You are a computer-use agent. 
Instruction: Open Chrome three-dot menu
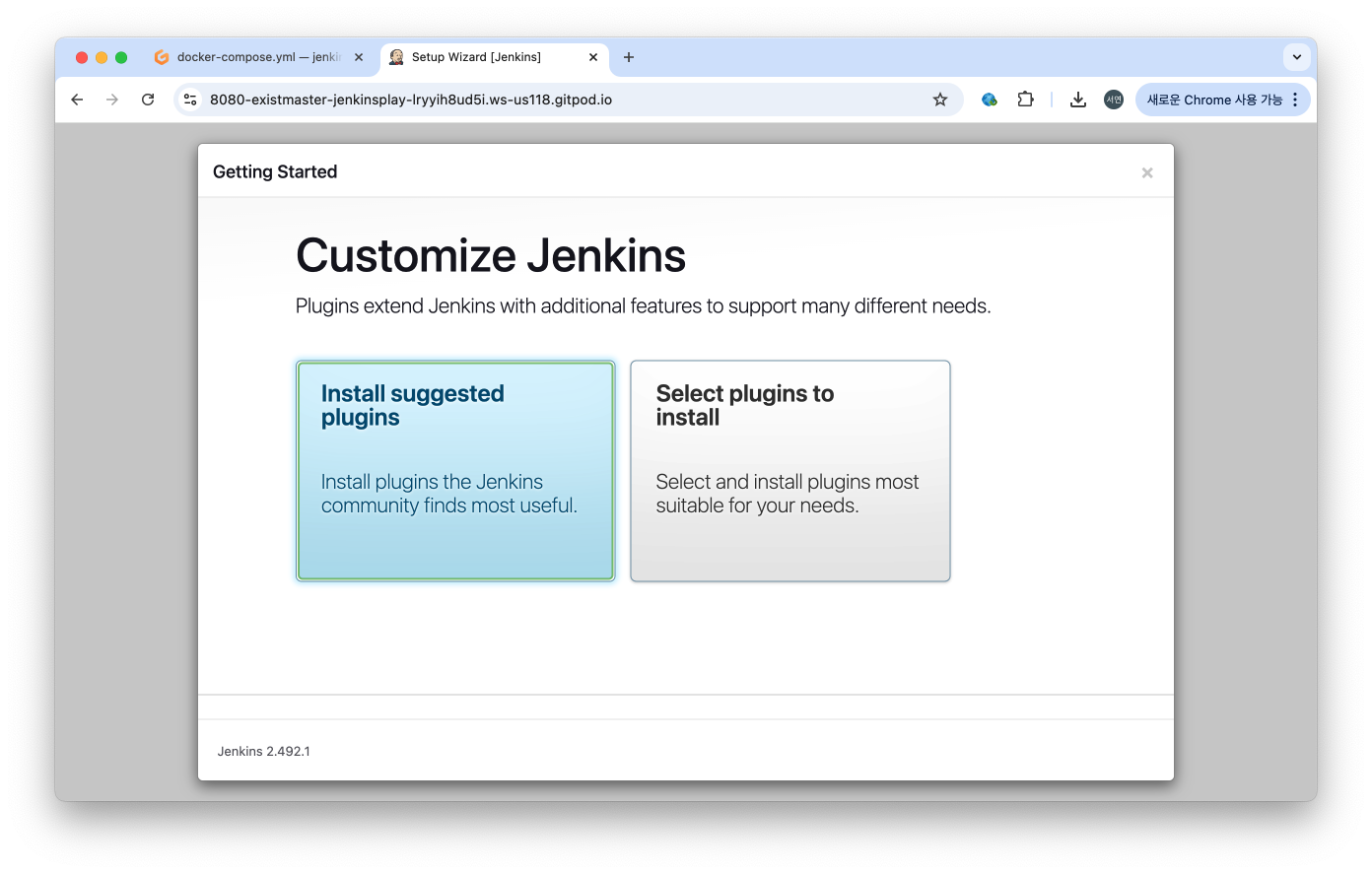pos(1295,100)
